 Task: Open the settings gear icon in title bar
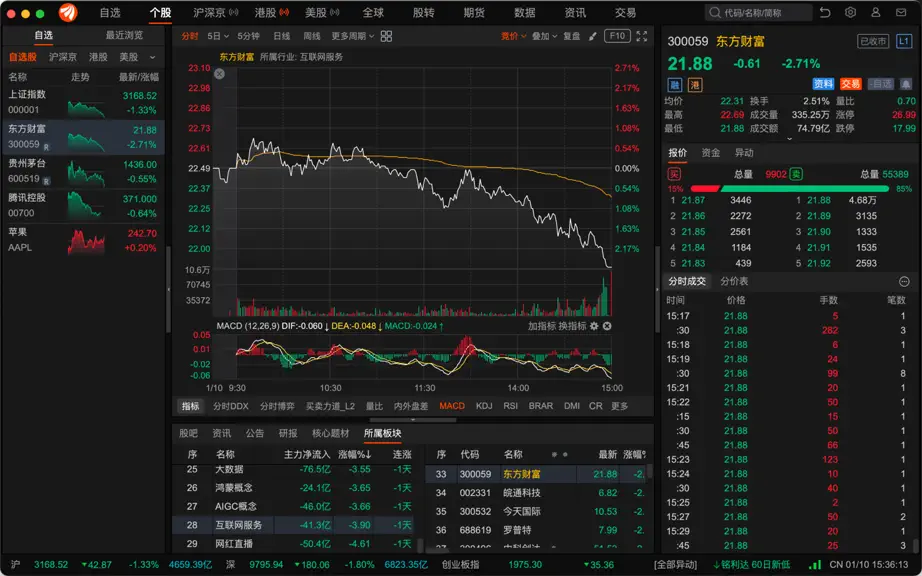[850, 12]
